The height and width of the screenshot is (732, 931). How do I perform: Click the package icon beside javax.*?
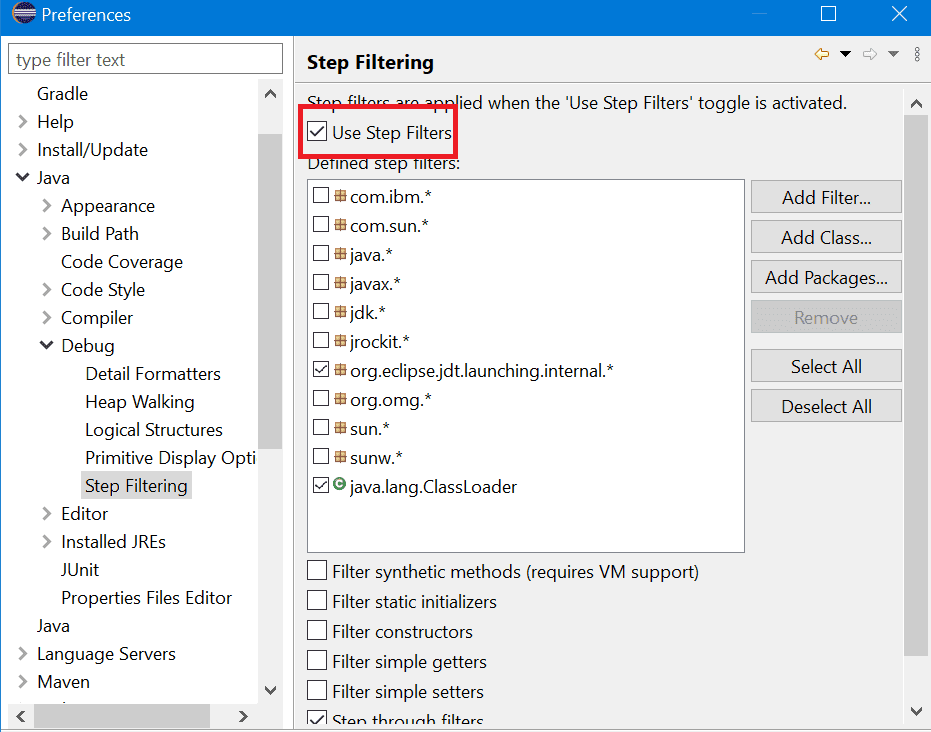point(340,284)
